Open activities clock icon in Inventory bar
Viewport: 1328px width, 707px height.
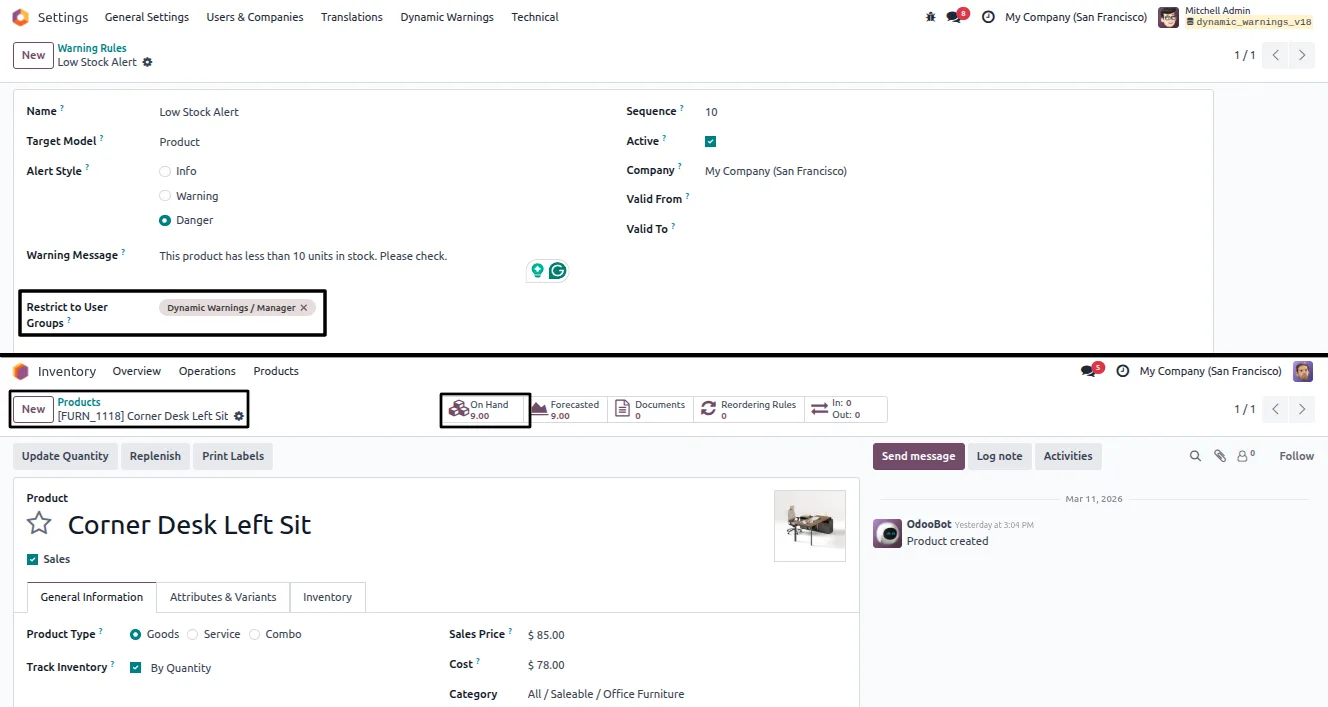[1122, 371]
